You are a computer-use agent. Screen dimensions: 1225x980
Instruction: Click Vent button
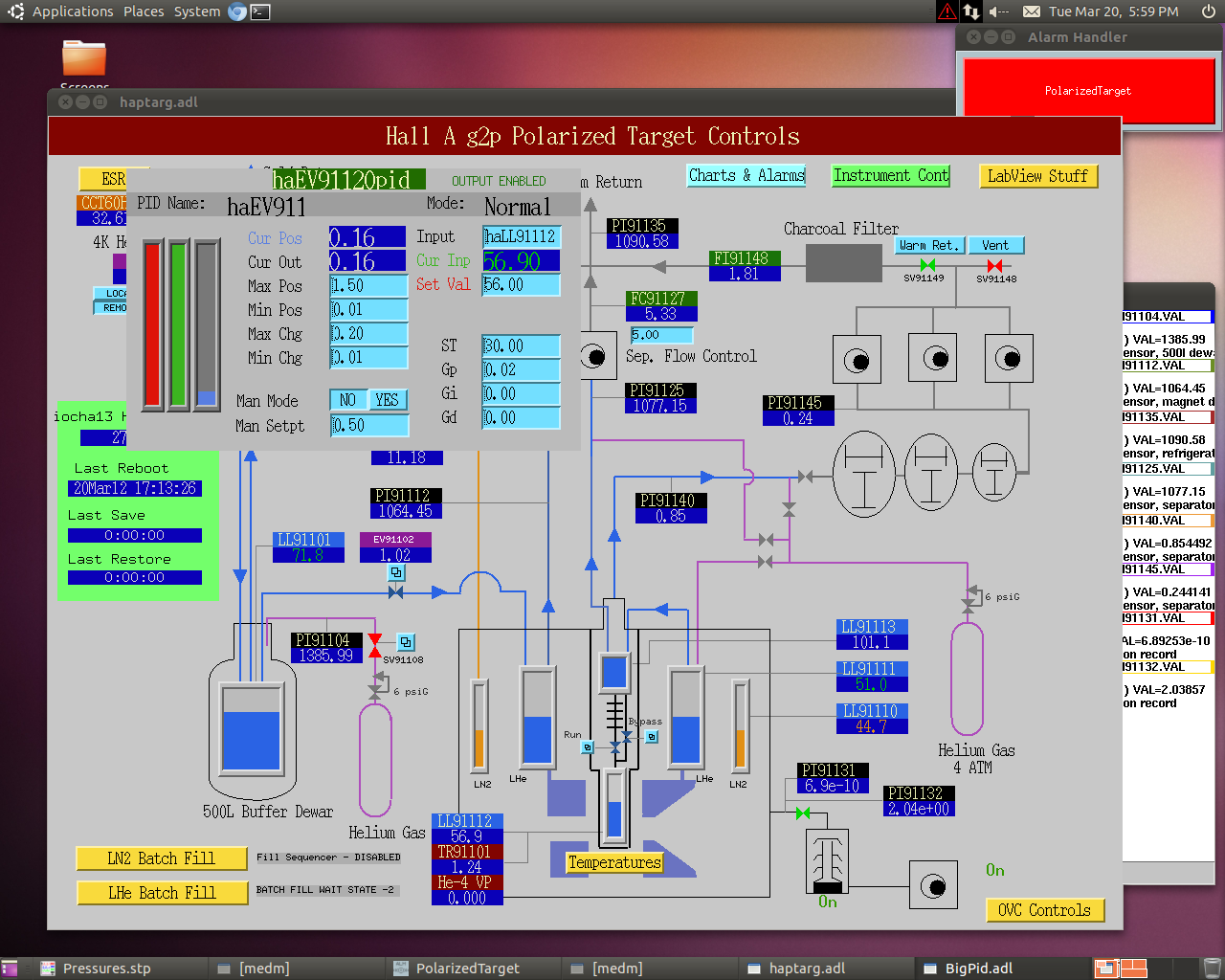pyautogui.click(x=995, y=245)
